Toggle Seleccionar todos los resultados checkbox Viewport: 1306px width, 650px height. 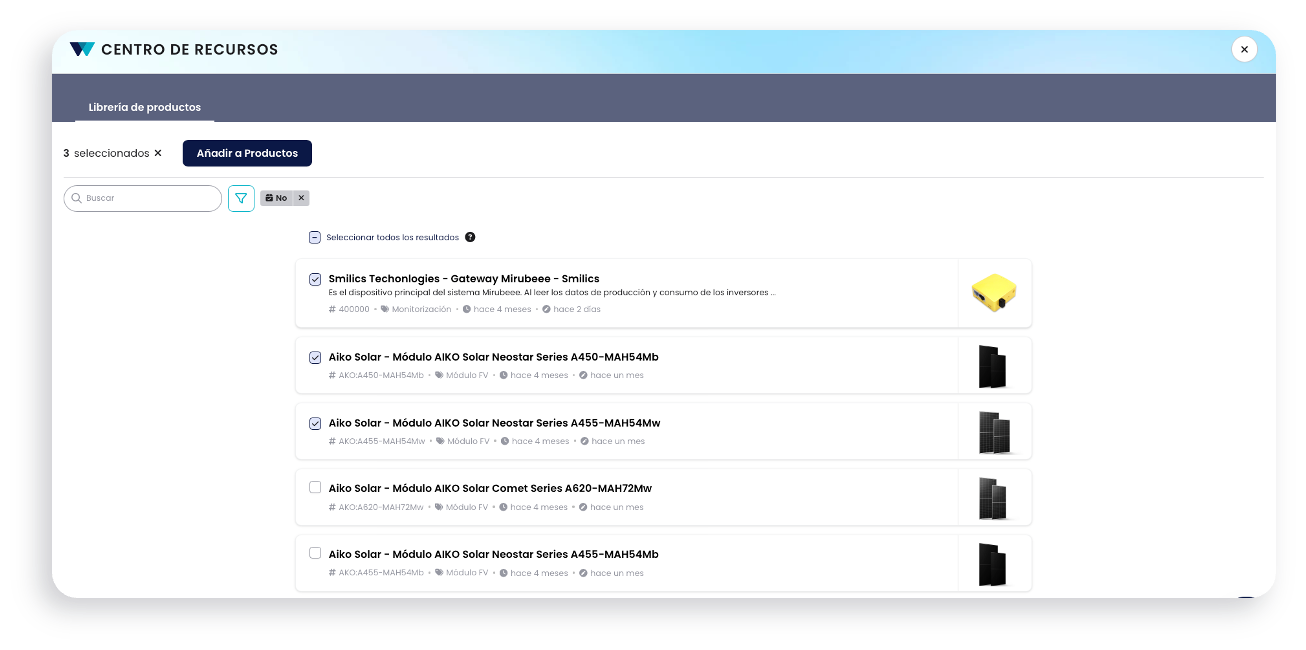[x=314, y=237]
